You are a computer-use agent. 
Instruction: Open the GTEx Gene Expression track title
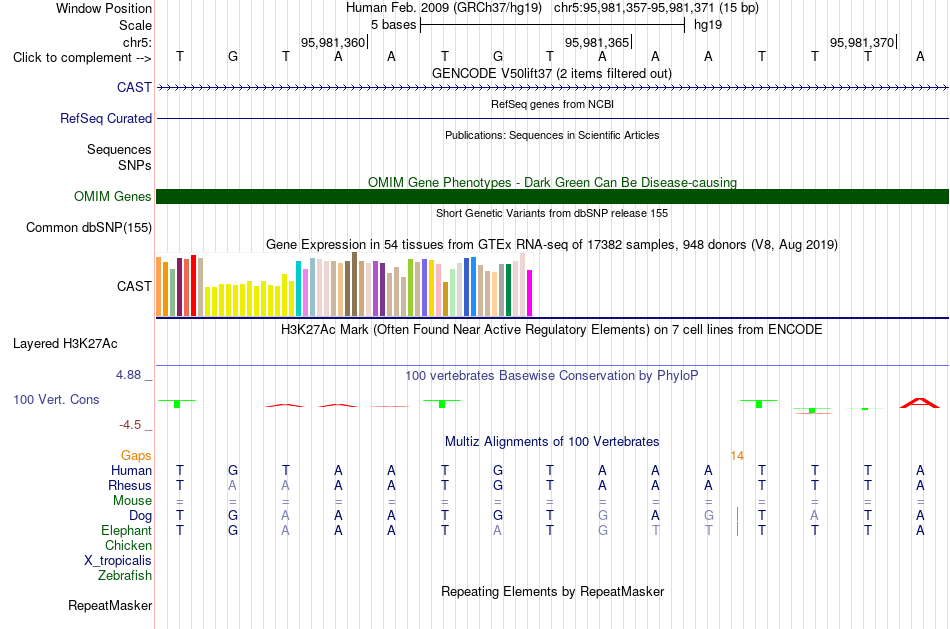coord(552,245)
